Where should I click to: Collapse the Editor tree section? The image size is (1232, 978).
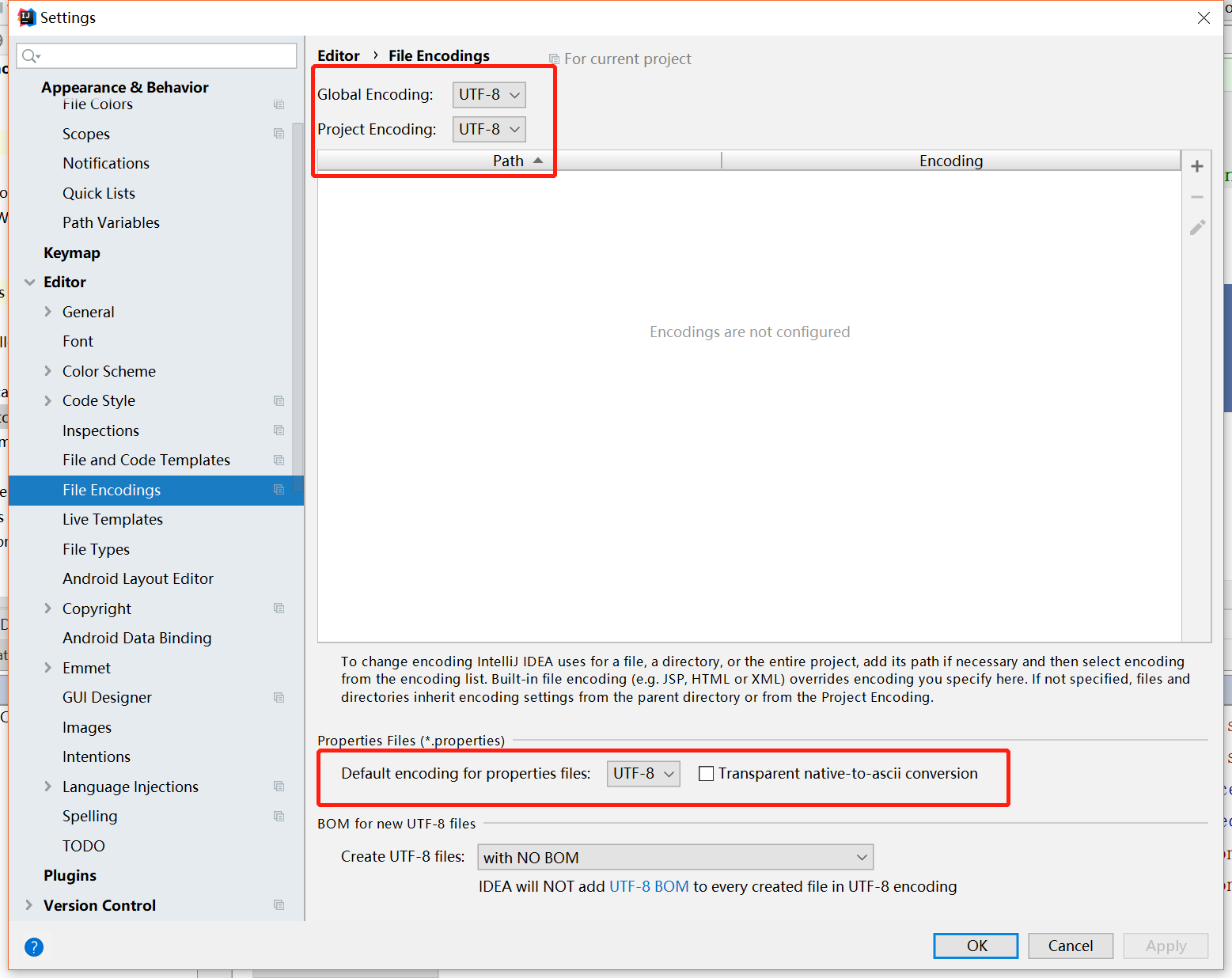(x=29, y=282)
